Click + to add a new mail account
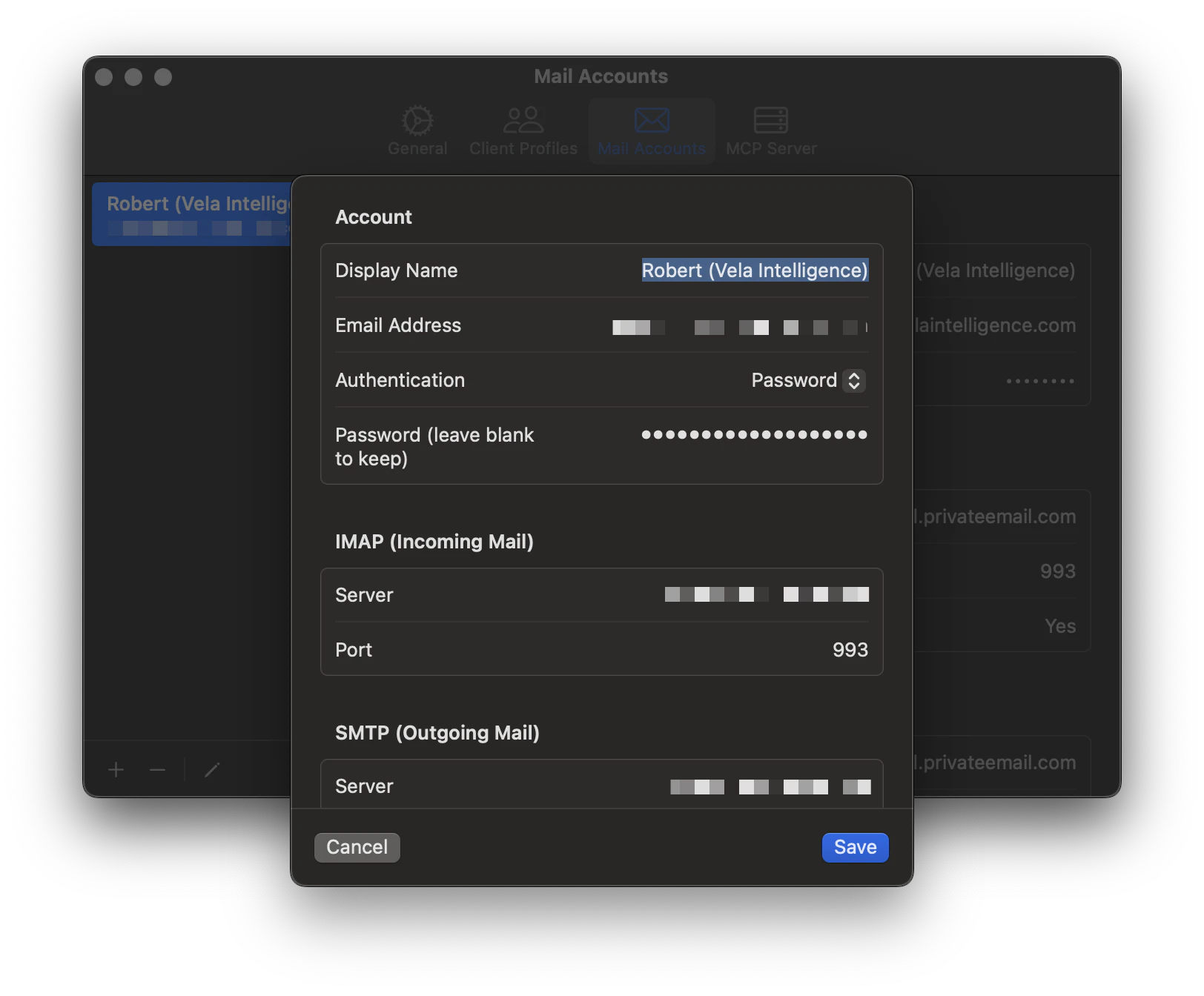The image size is (1204, 996). [116, 769]
